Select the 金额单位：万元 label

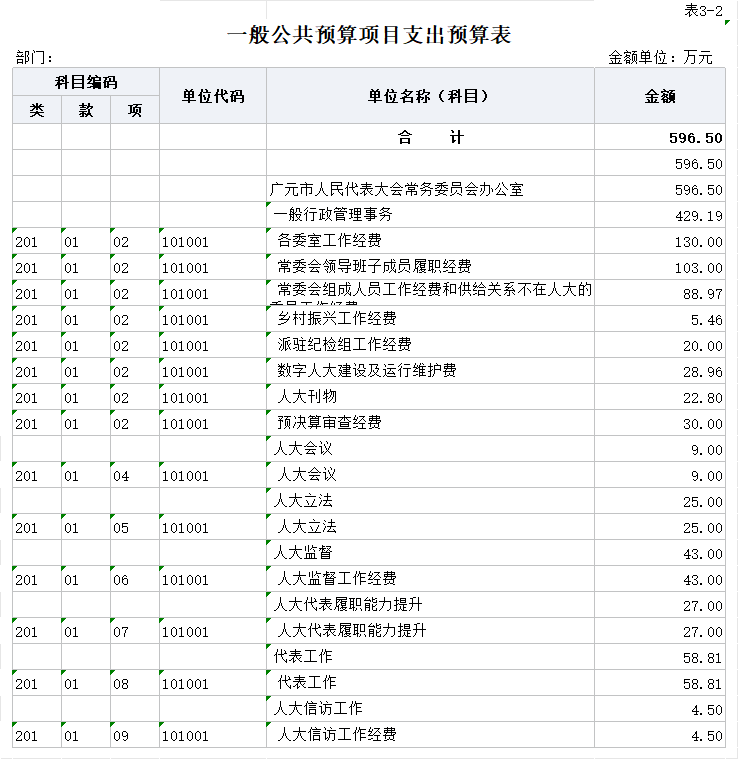click(x=660, y=58)
